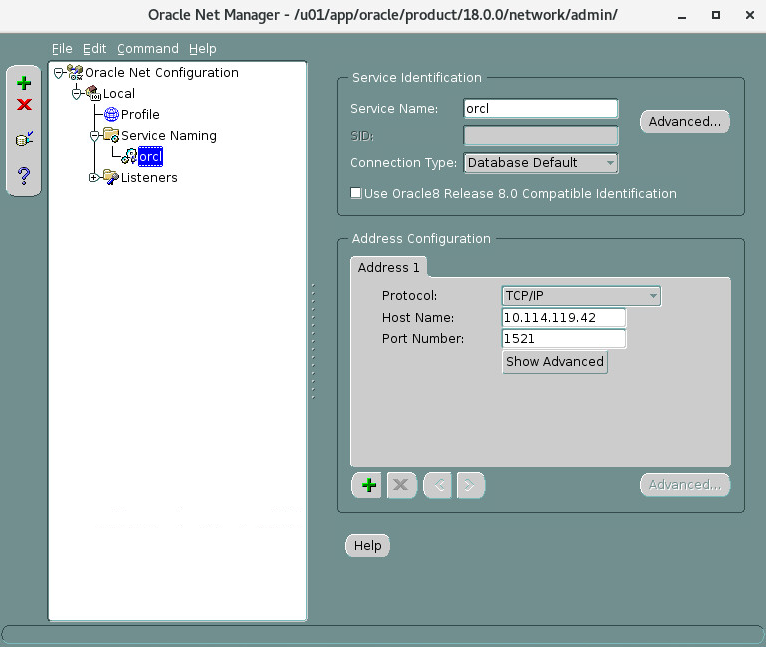
Task: Open the Connection Type dropdown
Action: [541, 163]
